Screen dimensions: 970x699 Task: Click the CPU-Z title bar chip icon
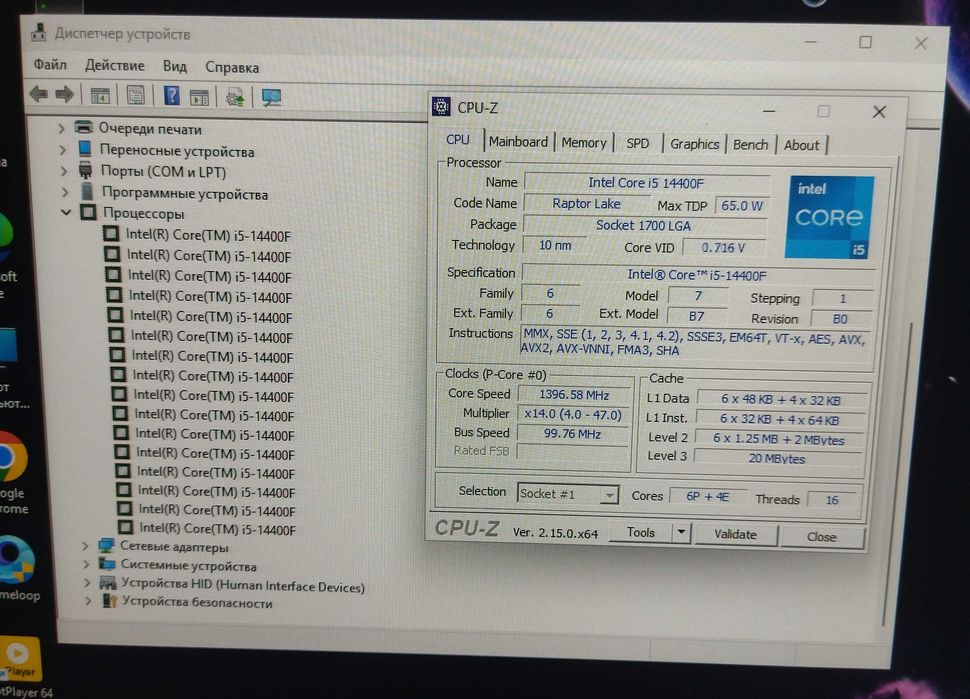coord(441,106)
